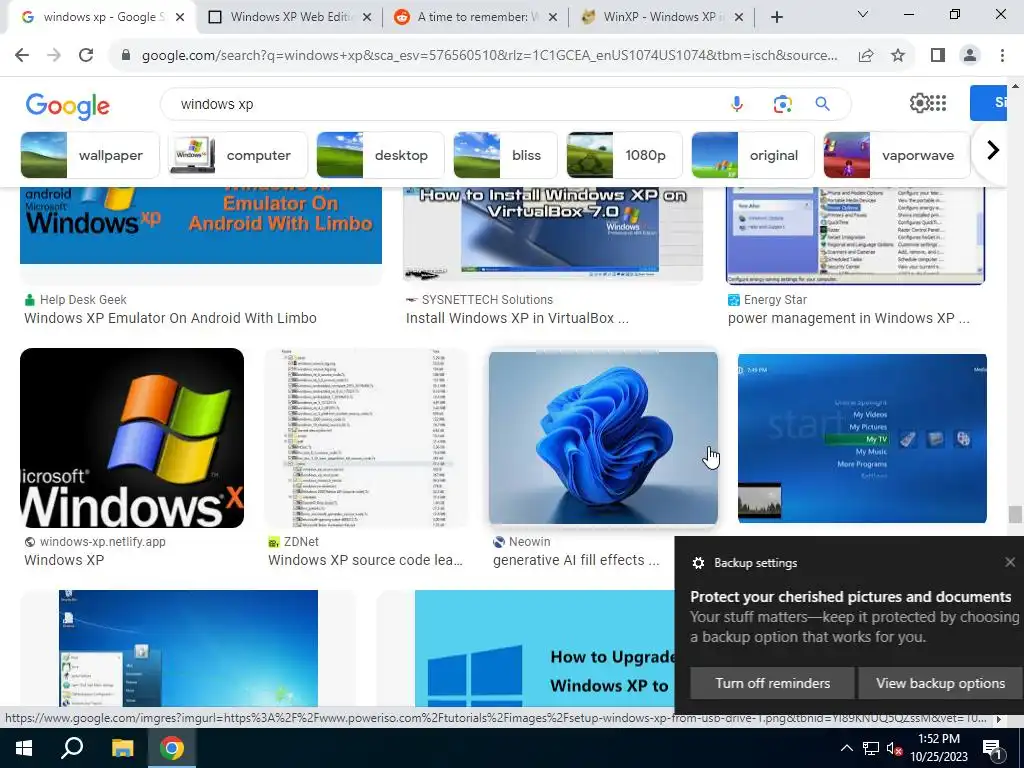Viewport: 1024px width, 768px height.
Task: Click 'View backup options' button
Action: click(940, 683)
